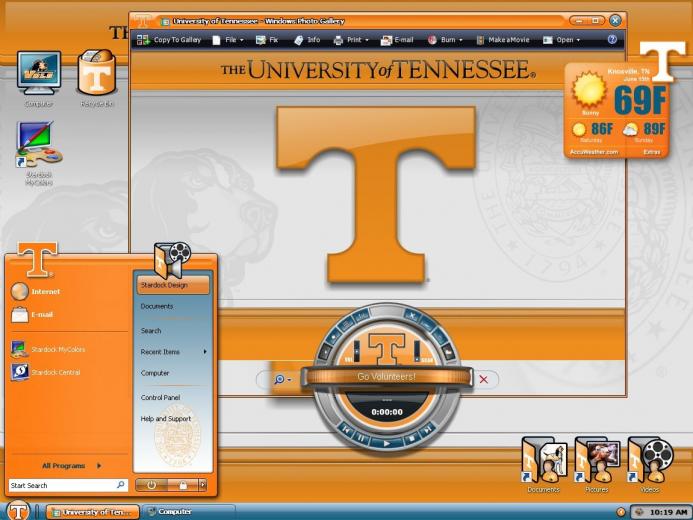The image size is (693, 520).
Task: Click previous track on media player widget
Action: [346, 429]
